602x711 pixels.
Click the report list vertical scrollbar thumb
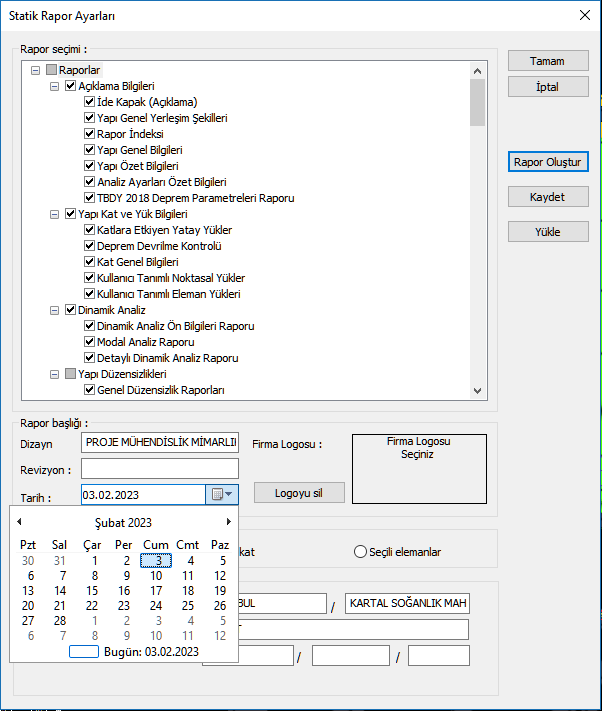477,102
